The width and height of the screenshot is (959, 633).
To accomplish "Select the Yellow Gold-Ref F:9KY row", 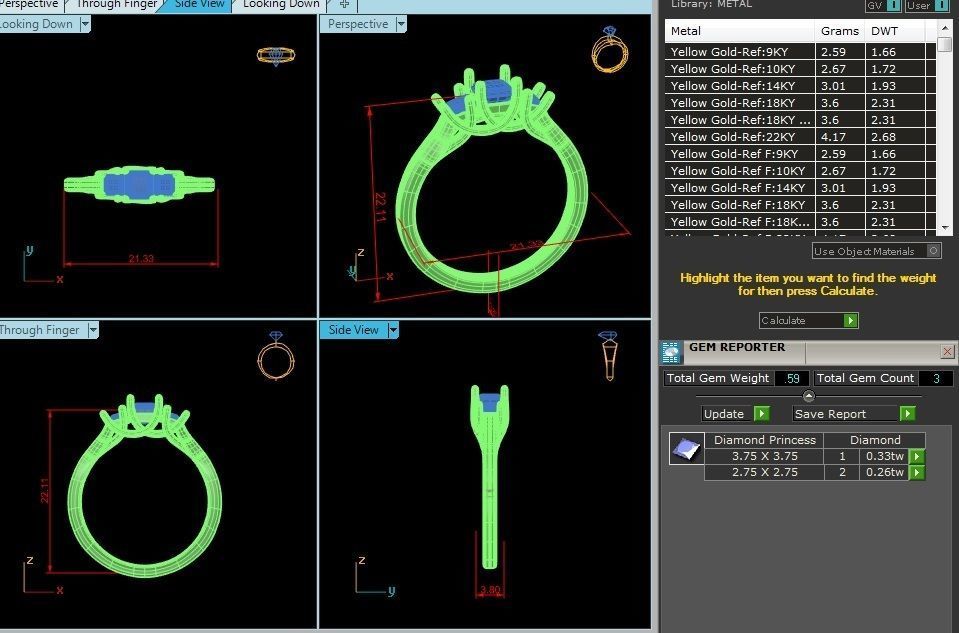I will click(800, 154).
